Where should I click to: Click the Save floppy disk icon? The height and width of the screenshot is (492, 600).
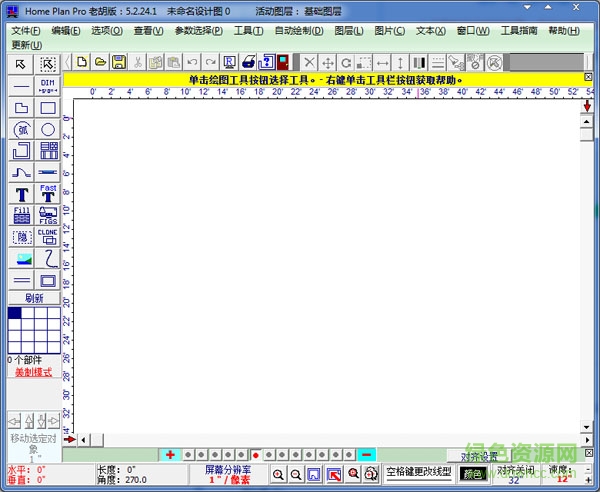[x=119, y=62]
